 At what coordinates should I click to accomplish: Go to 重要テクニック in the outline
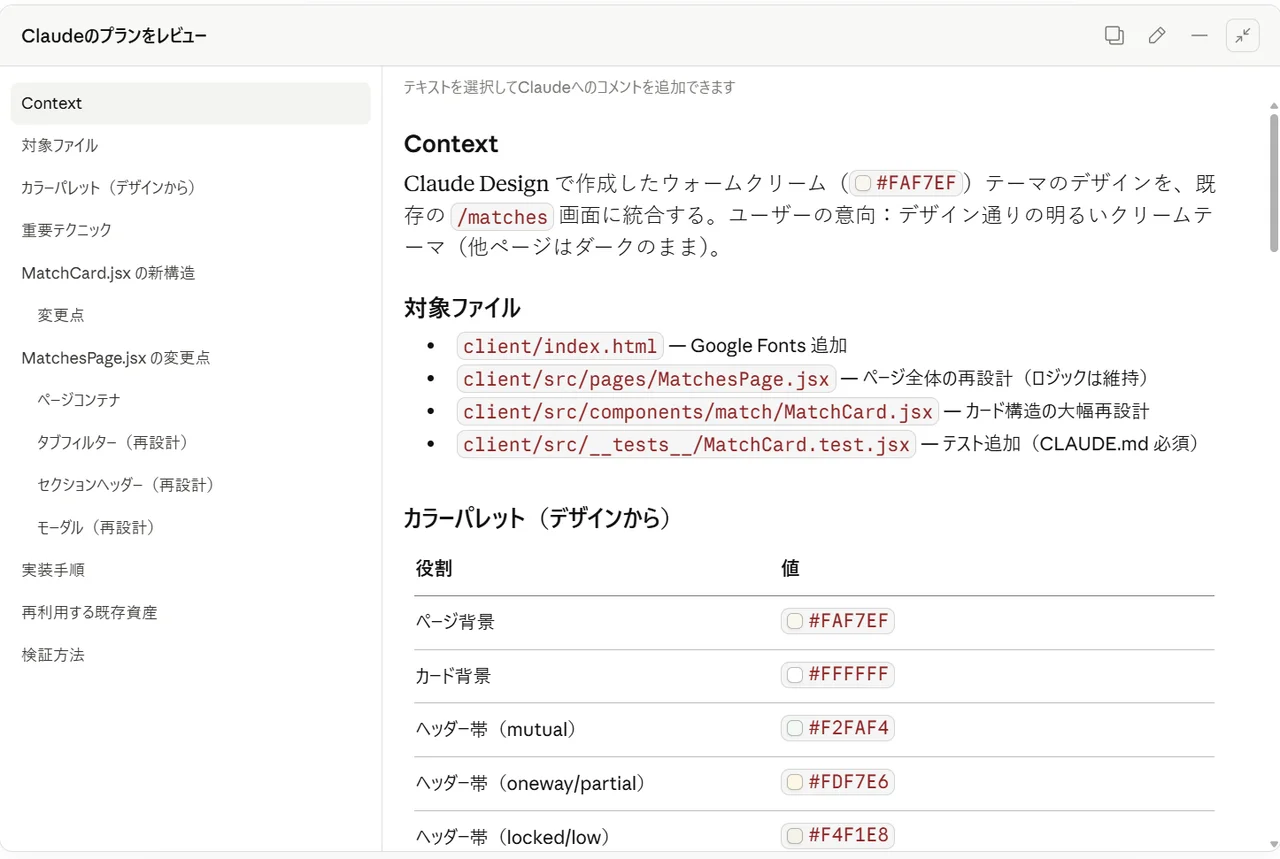pyautogui.click(x=67, y=230)
